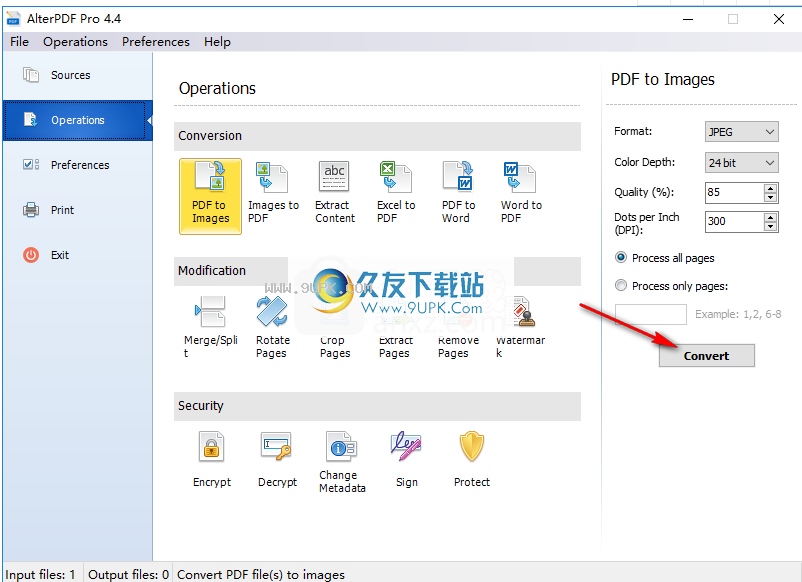
Task: Click the Dots per Inch input field
Action: click(734, 222)
